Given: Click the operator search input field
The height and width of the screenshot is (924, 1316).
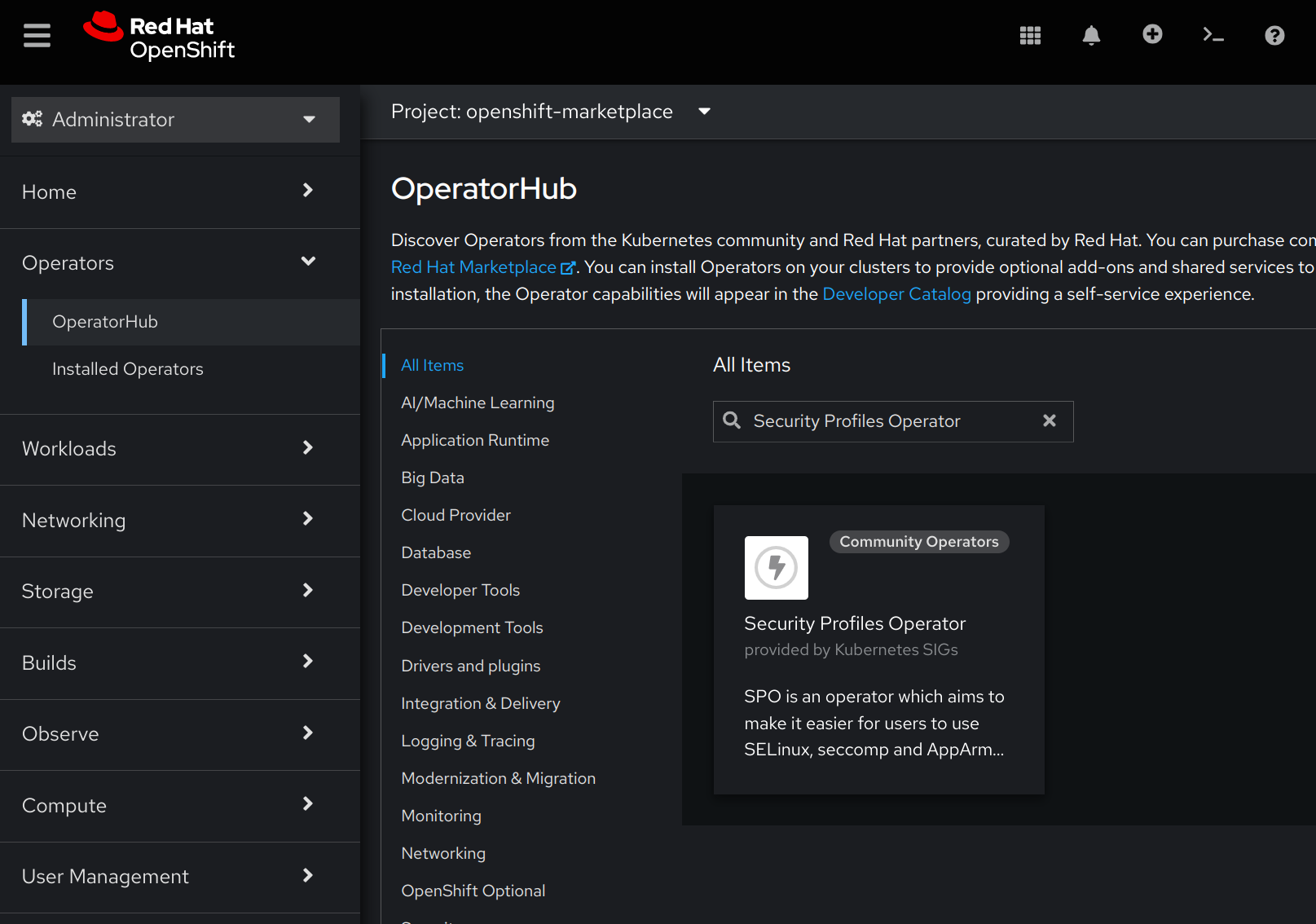Looking at the screenshot, I should (x=893, y=421).
